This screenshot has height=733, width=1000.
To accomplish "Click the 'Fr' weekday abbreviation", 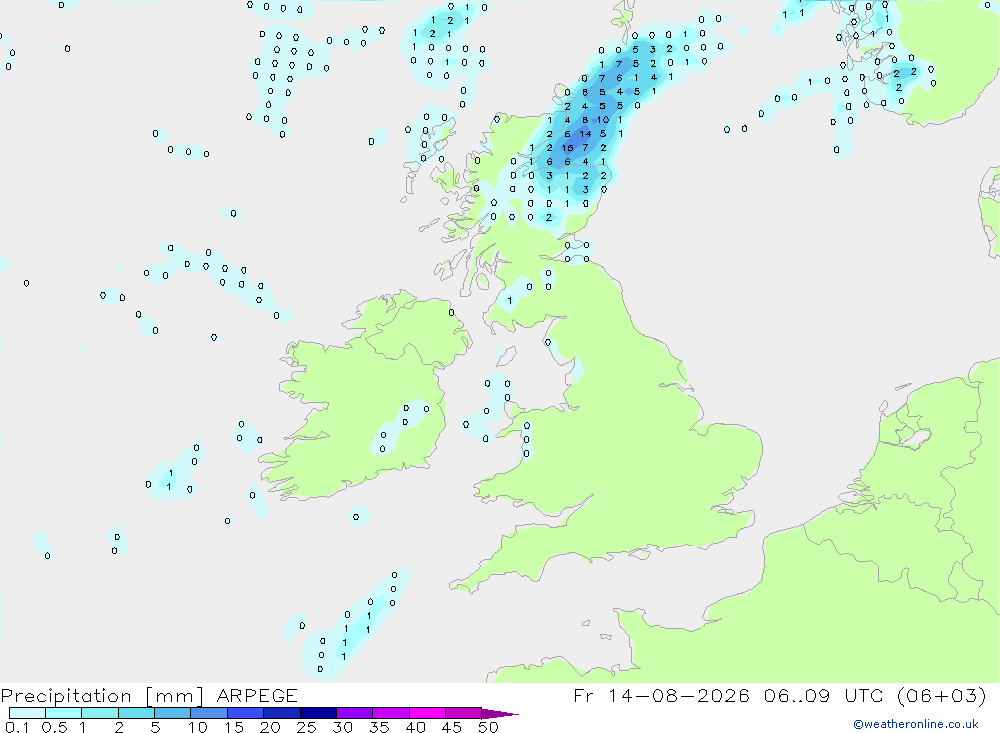I will click(583, 695).
